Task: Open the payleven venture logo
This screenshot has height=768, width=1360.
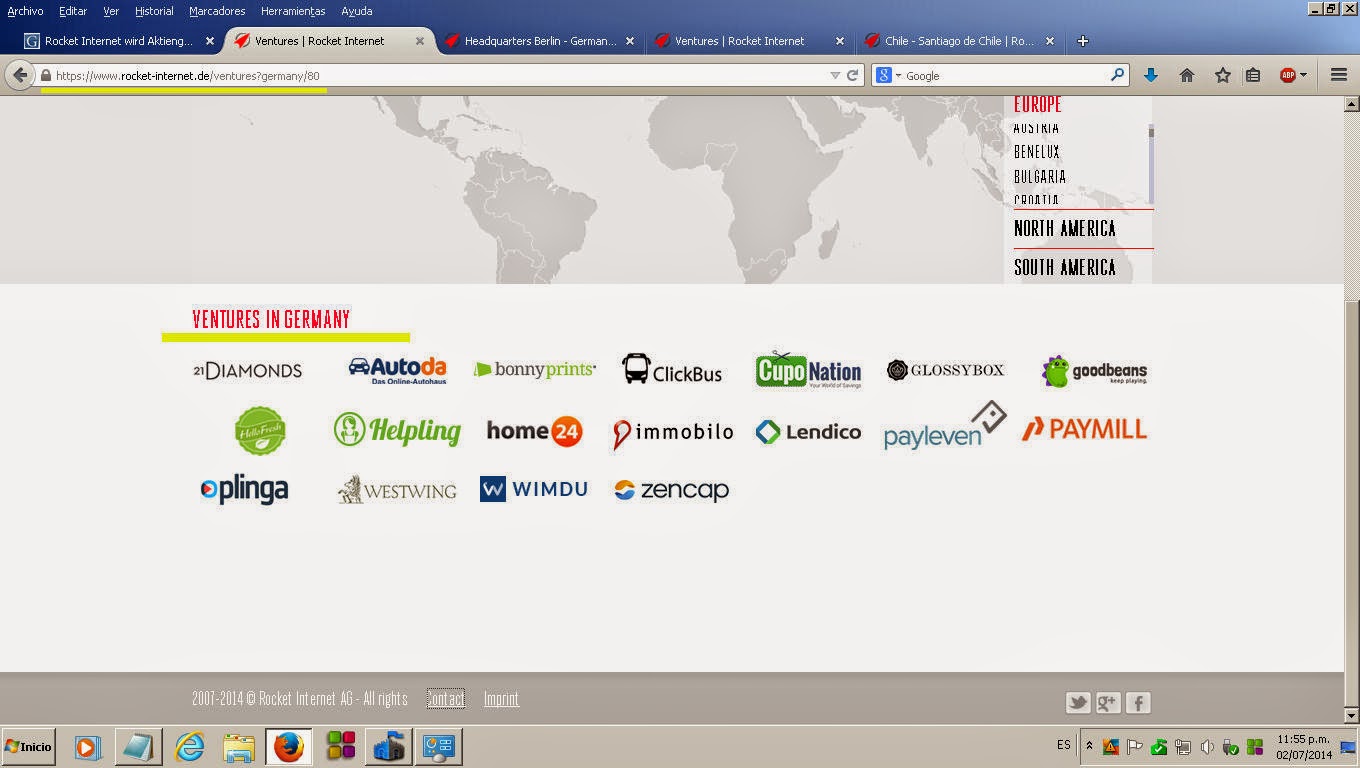Action: point(945,426)
